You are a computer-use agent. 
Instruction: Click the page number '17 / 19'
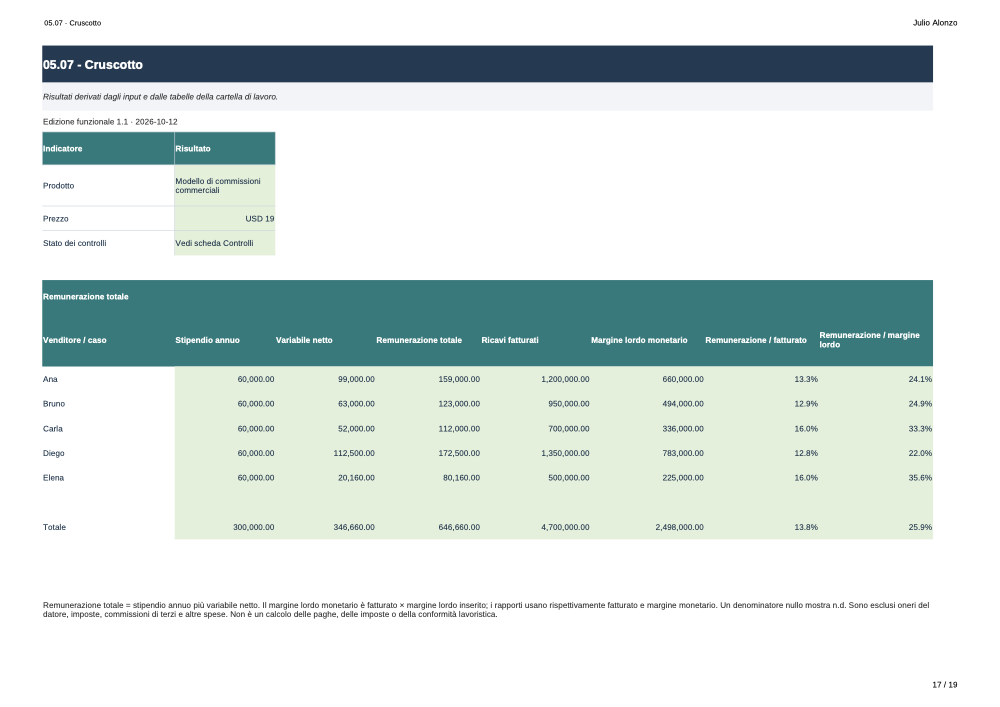(945, 685)
